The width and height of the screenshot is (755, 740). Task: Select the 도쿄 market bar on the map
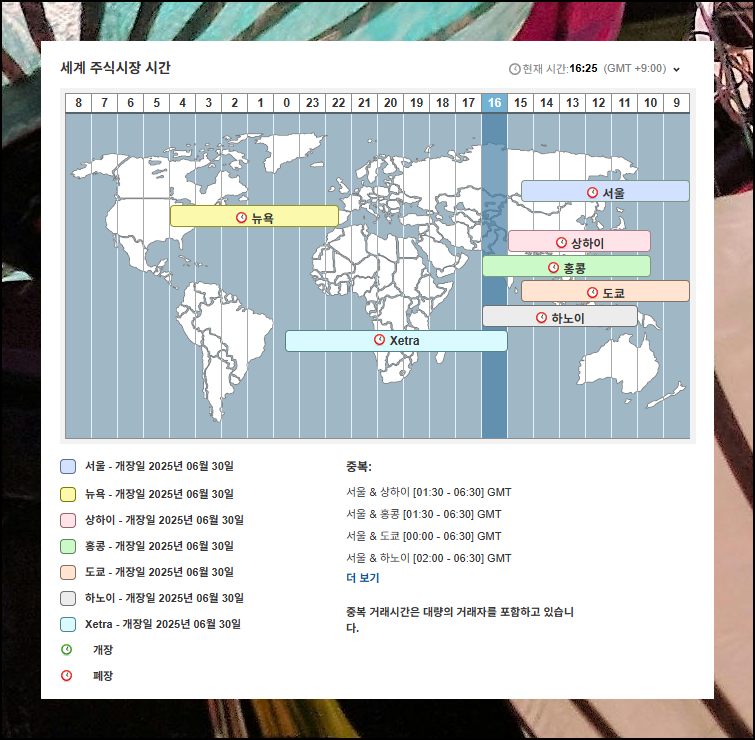605,291
